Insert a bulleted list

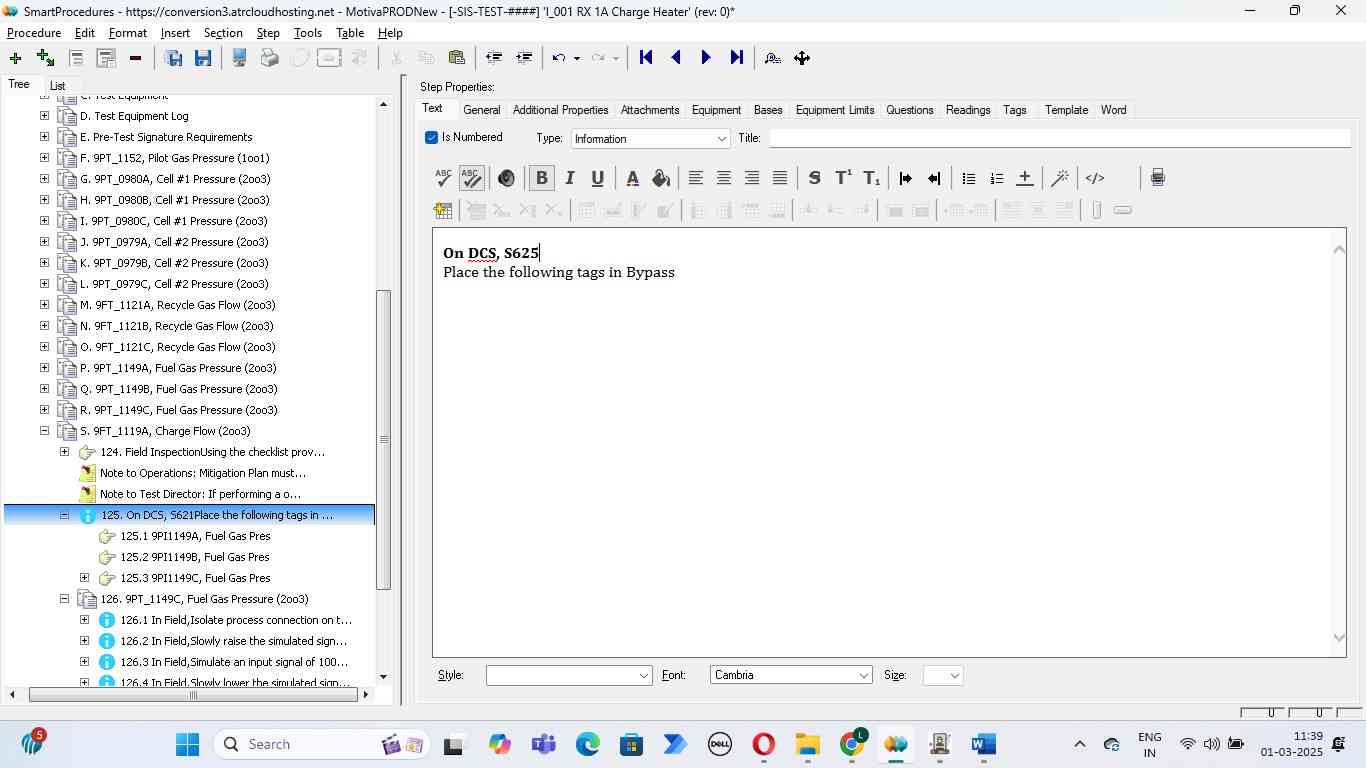(x=968, y=178)
